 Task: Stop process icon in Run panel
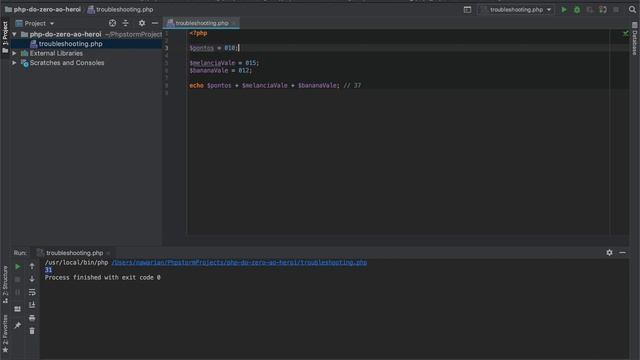[18, 280]
